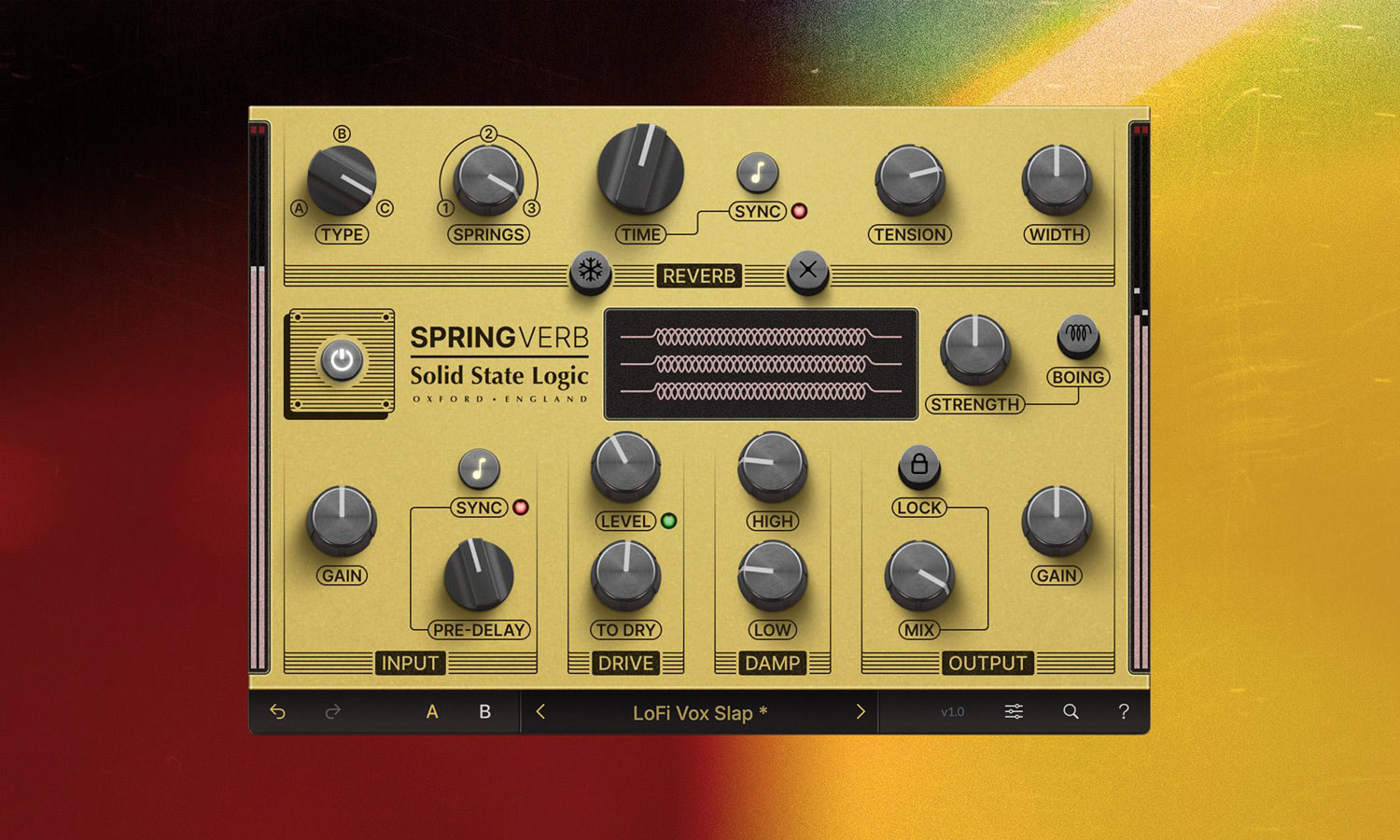Select preset slot B

pyautogui.click(x=484, y=712)
